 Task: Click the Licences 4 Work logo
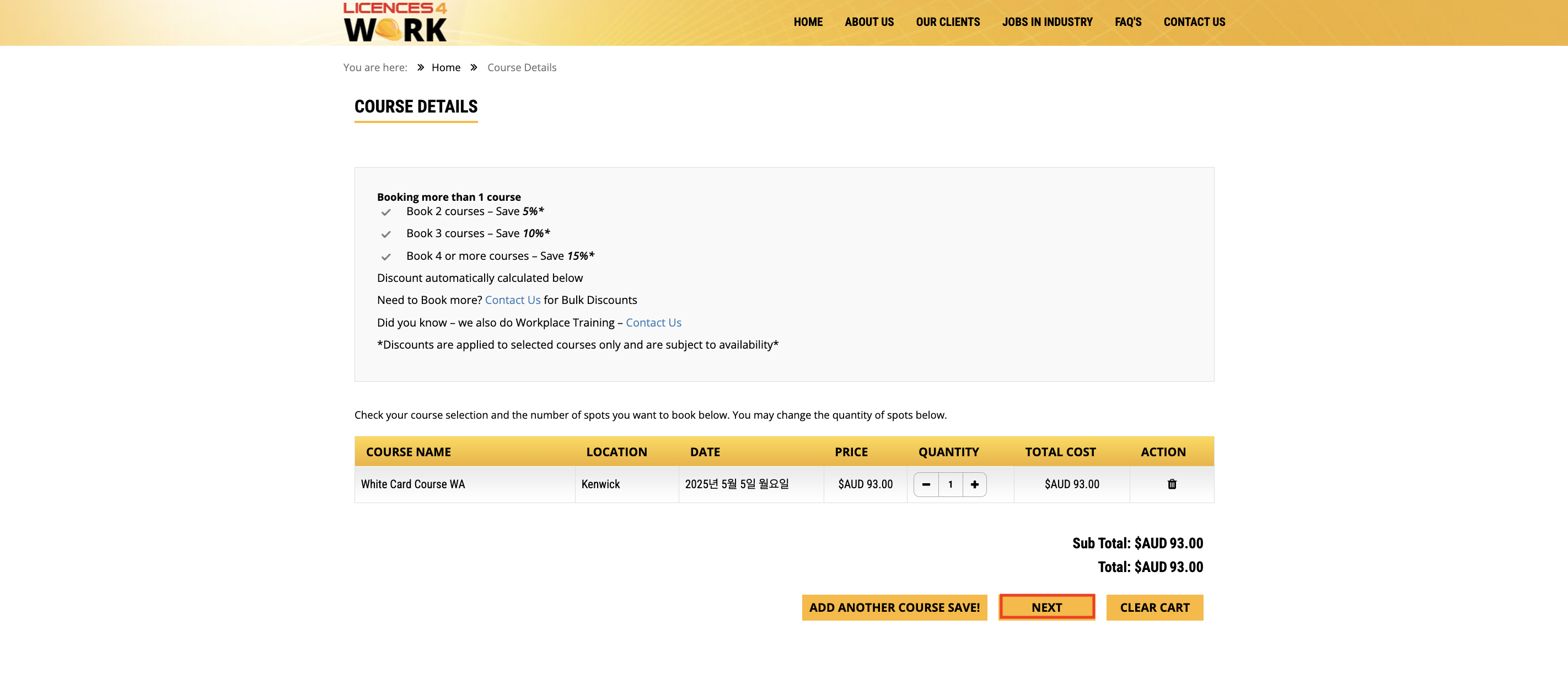click(x=394, y=23)
